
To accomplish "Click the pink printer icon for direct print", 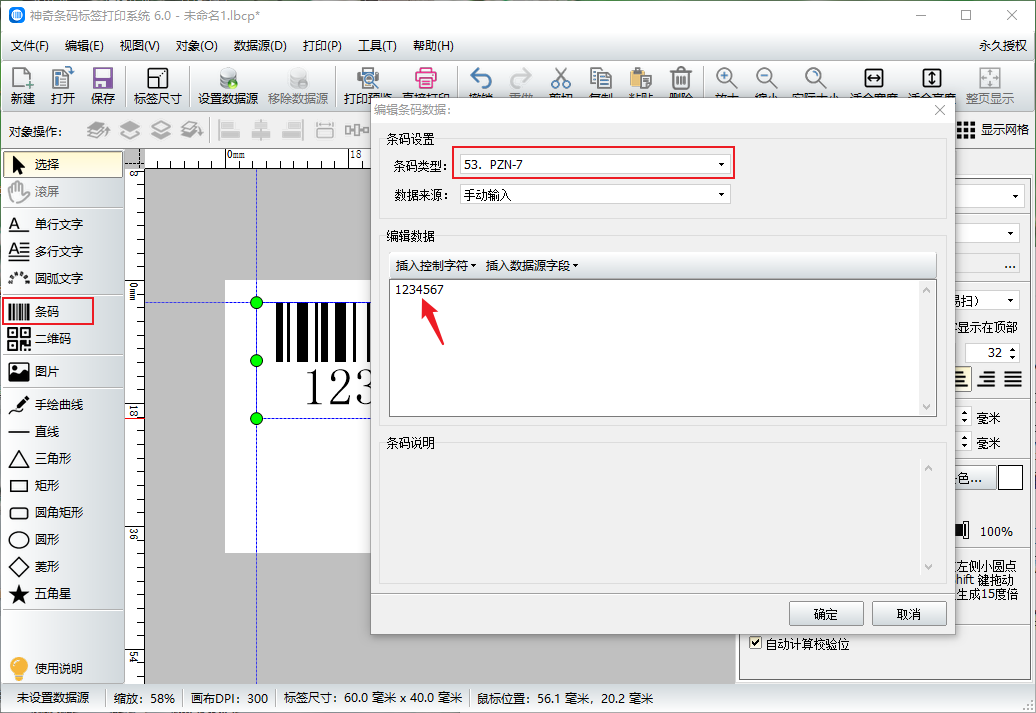I will click(x=426, y=78).
